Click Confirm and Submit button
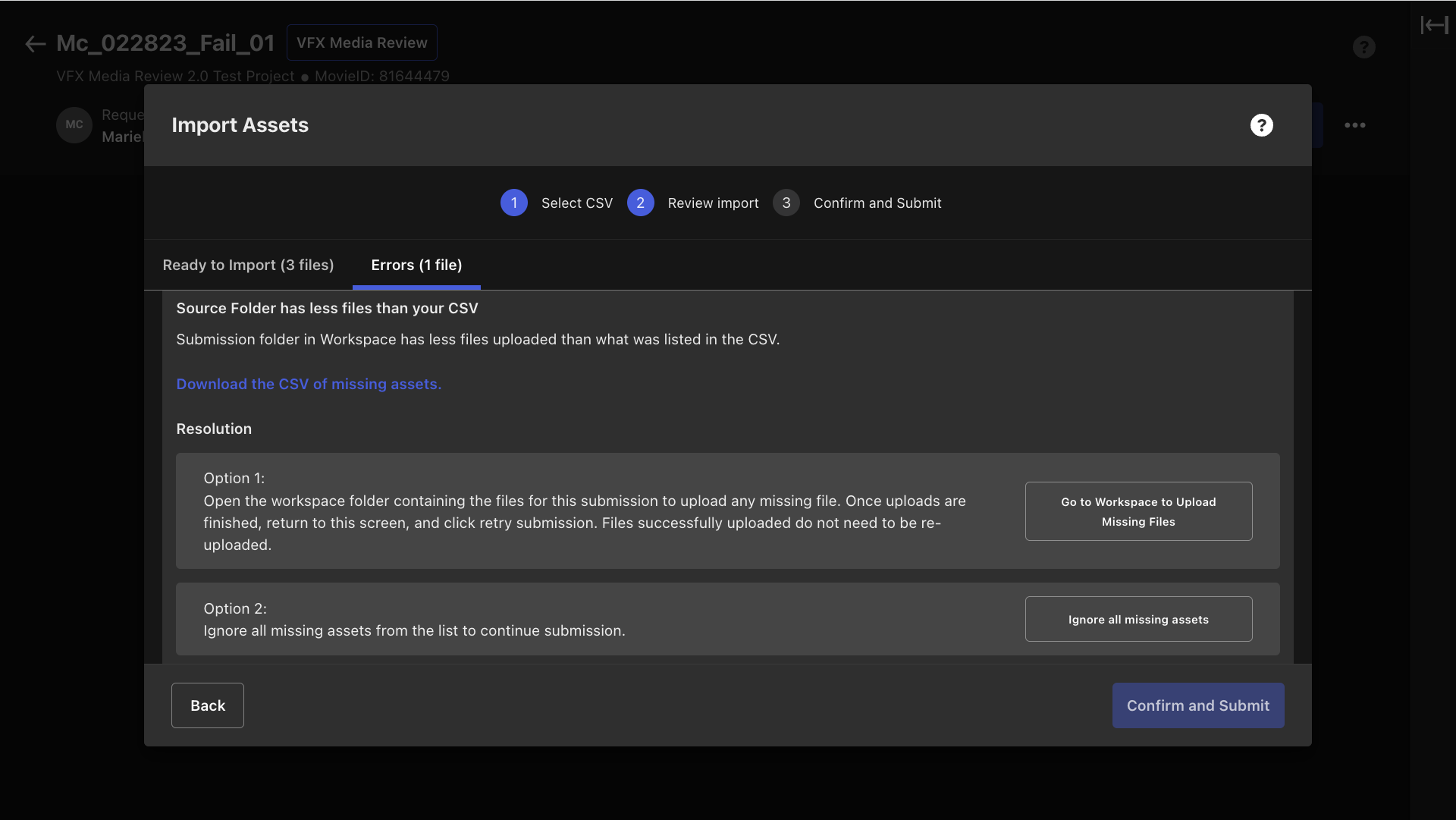The height and width of the screenshot is (820, 1456). click(x=1197, y=705)
